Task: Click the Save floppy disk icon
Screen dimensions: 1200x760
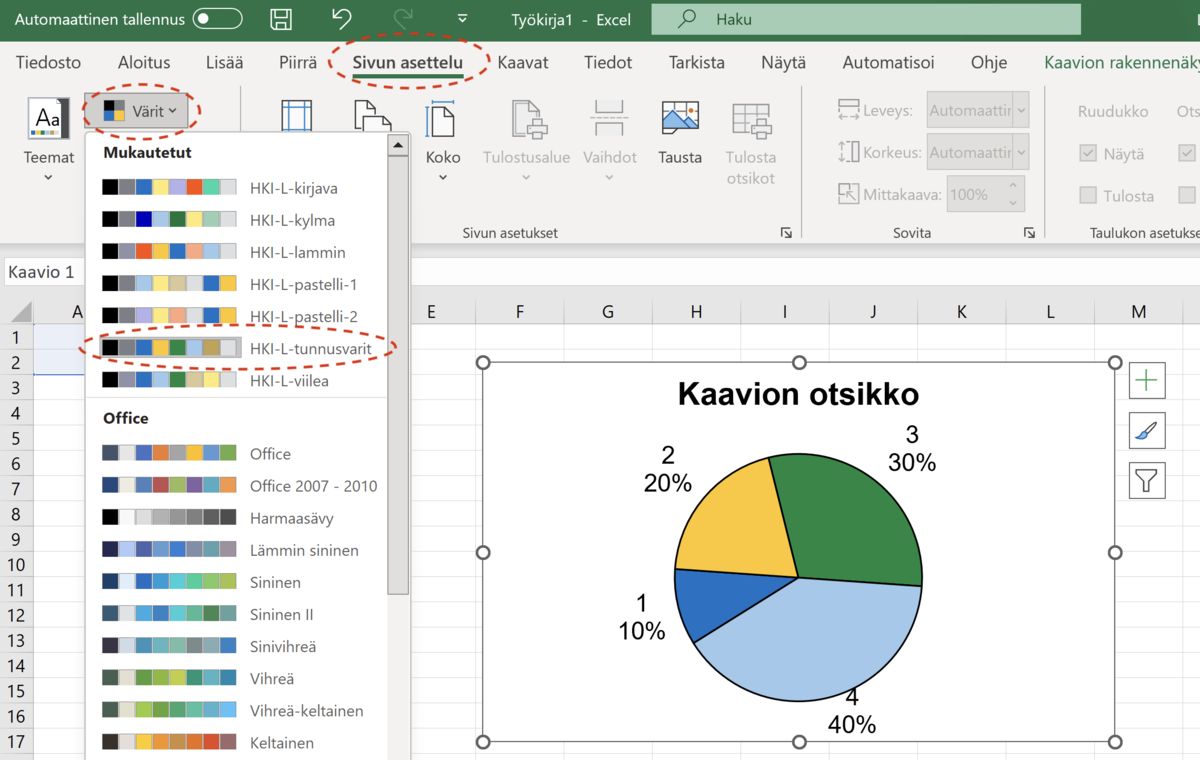Action: click(282, 19)
